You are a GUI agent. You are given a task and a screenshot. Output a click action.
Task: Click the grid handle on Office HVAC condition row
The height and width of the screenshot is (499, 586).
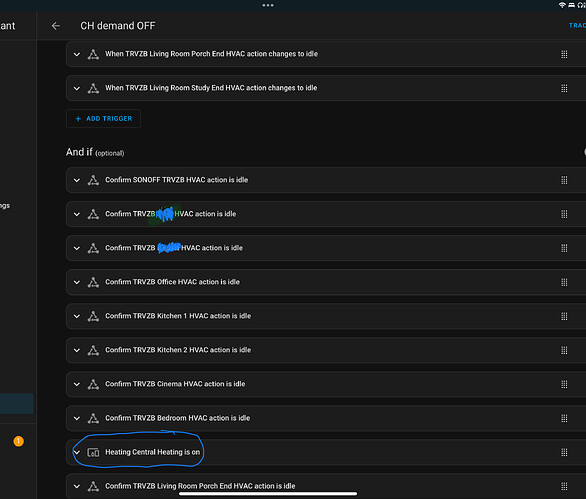point(564,282)
